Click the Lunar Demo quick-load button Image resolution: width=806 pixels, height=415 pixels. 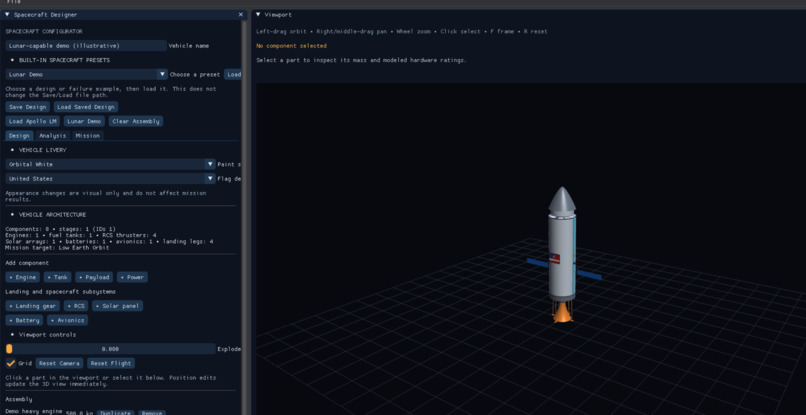click(x=84, y=121)
